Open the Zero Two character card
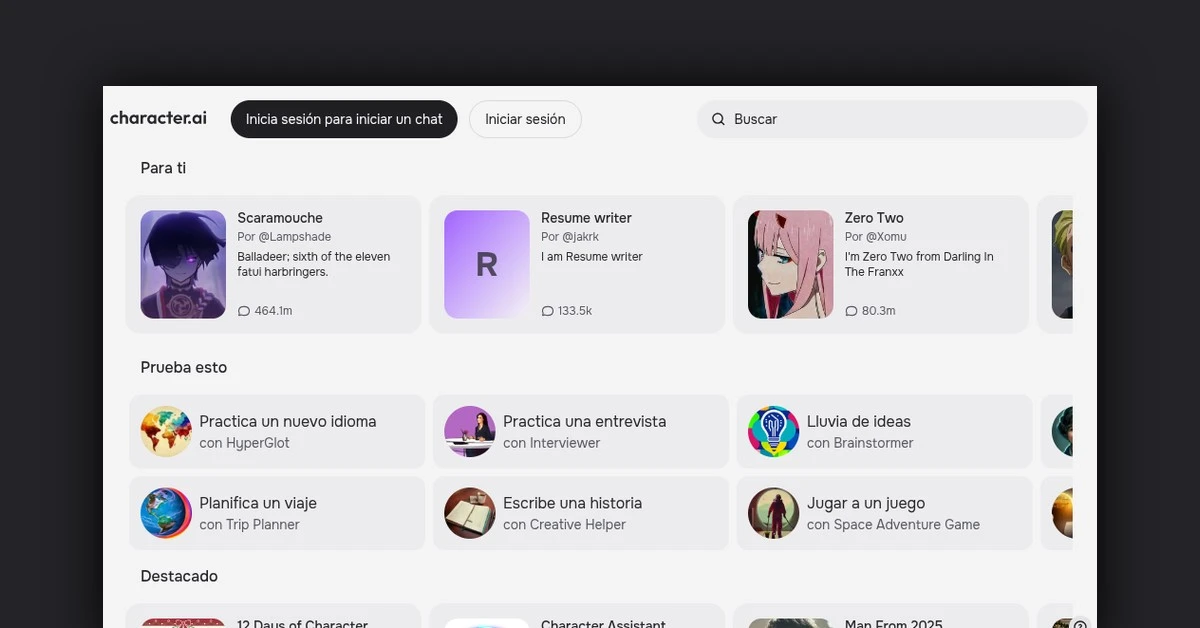Image resolution: width=1200 pixels, height=628 pixels. click(x=880, y=264)
